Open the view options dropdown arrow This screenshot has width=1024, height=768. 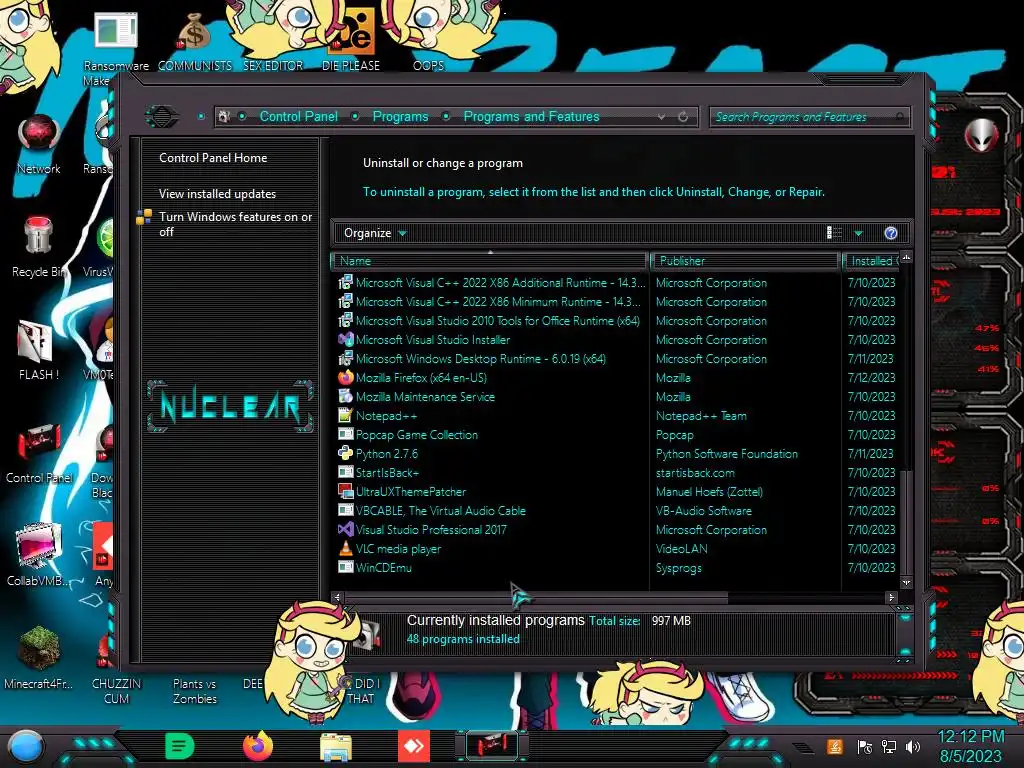pos(858,233)
